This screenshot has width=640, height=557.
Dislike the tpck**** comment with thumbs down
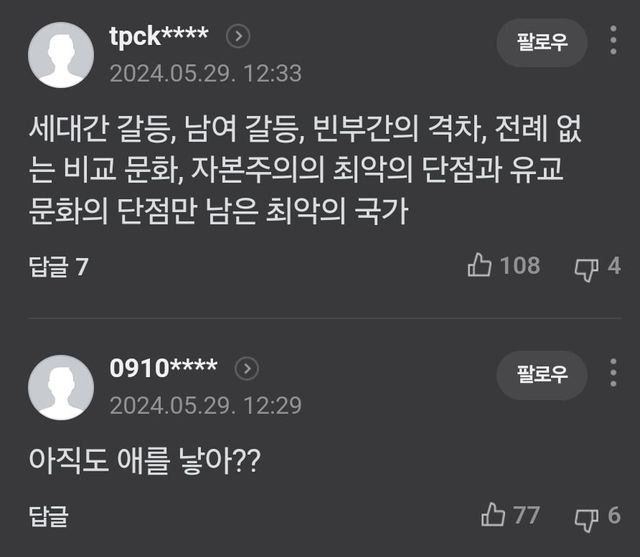[586, 266]
